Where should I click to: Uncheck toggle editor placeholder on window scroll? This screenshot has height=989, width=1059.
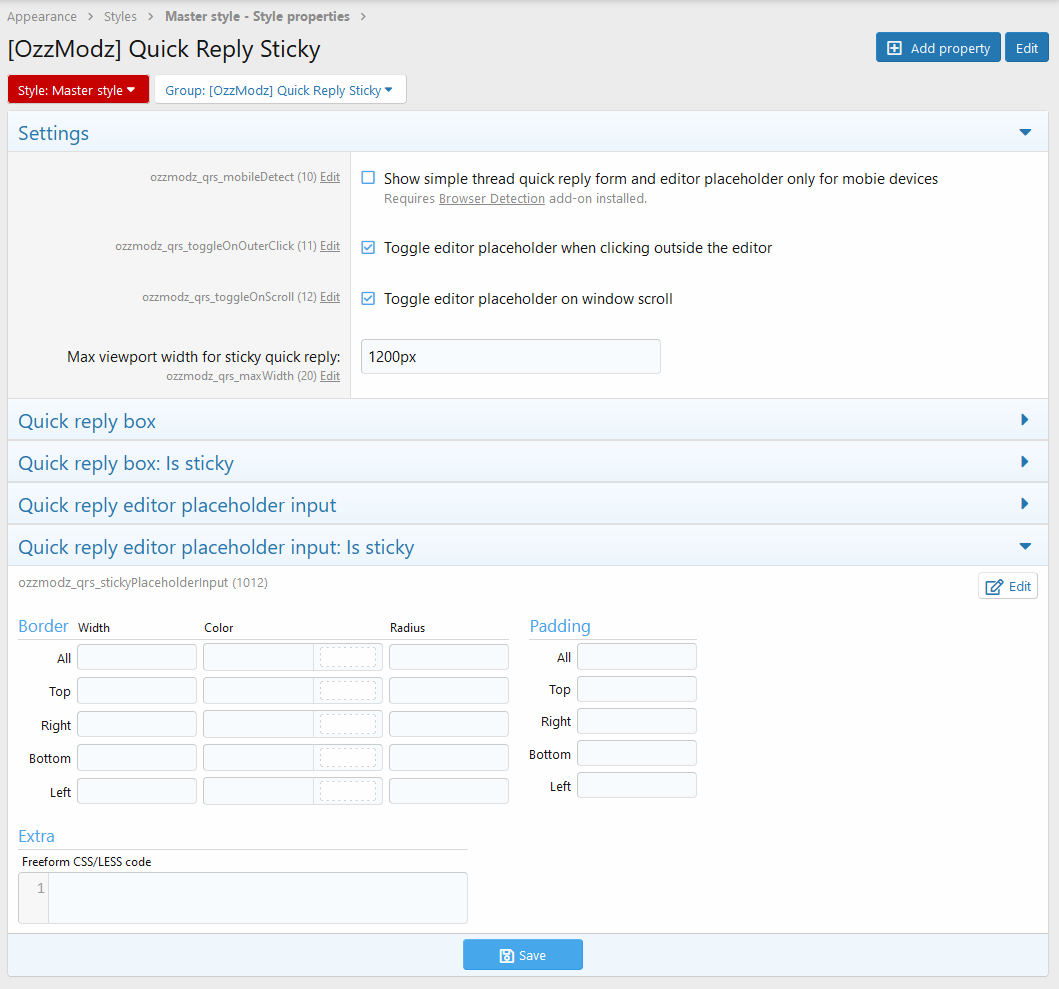368,298
